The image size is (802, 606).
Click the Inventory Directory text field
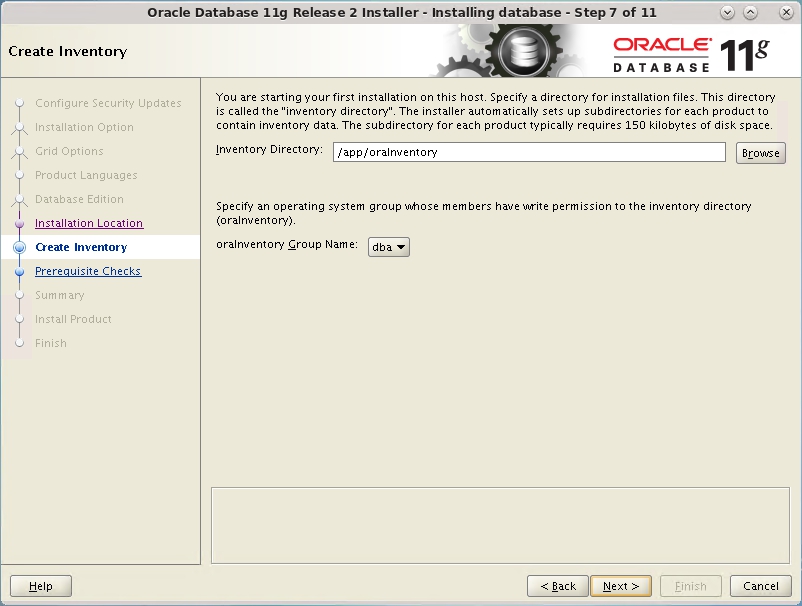click(529, 152)
